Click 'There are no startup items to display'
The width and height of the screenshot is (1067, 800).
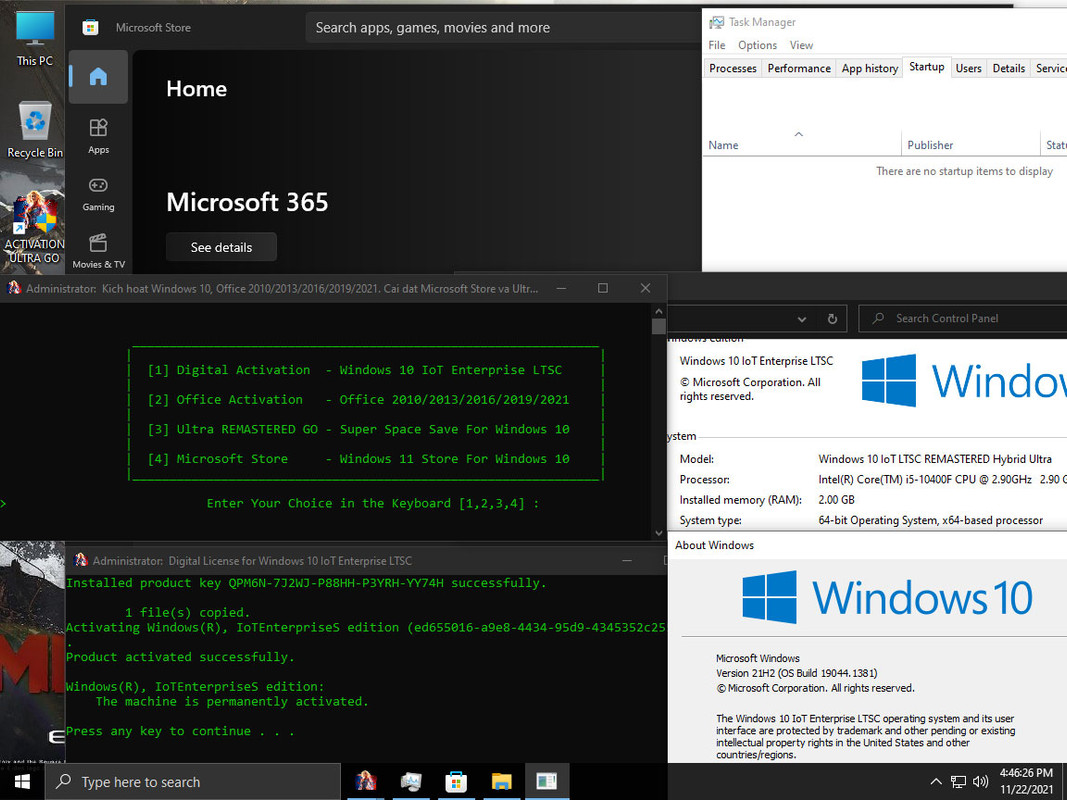click(964, 171)
